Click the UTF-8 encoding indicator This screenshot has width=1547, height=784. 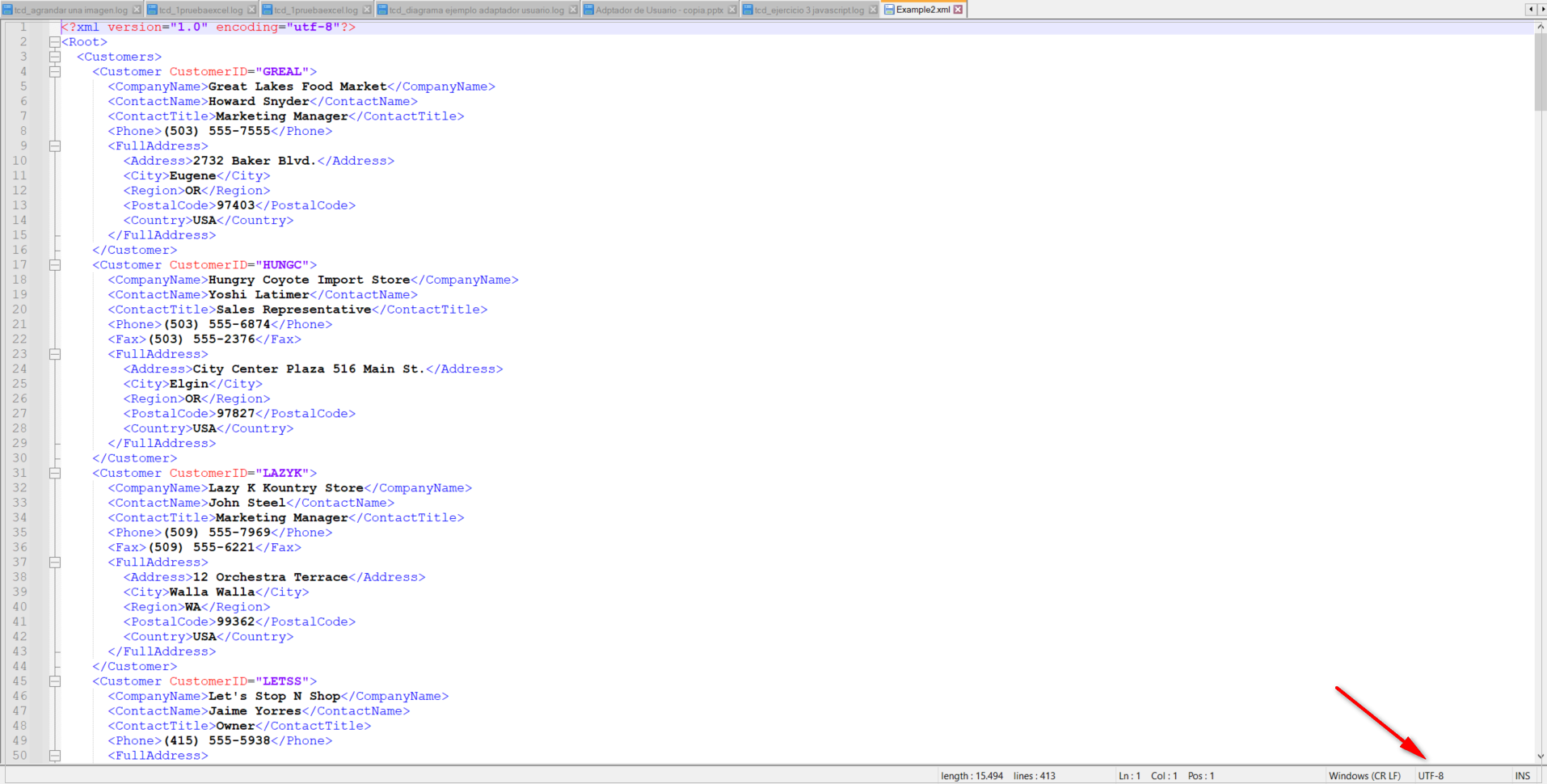click(1431, 775)
